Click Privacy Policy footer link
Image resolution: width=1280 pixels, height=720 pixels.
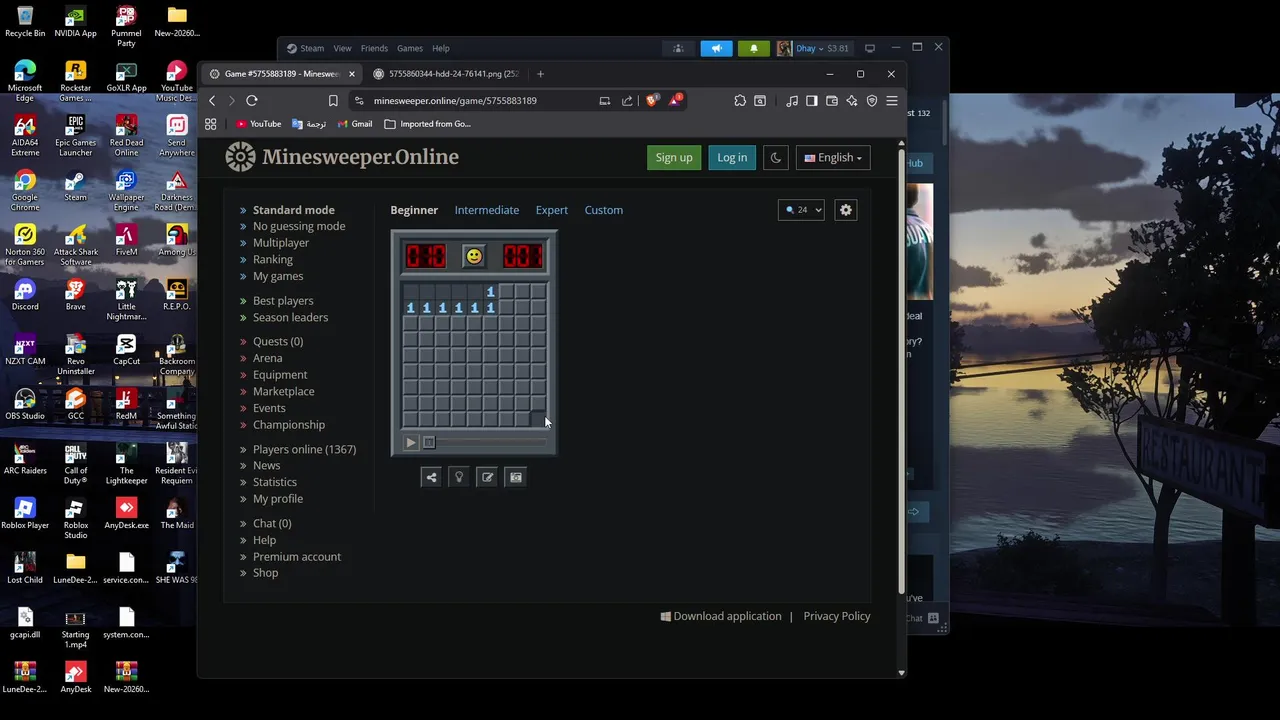(837, 616)
